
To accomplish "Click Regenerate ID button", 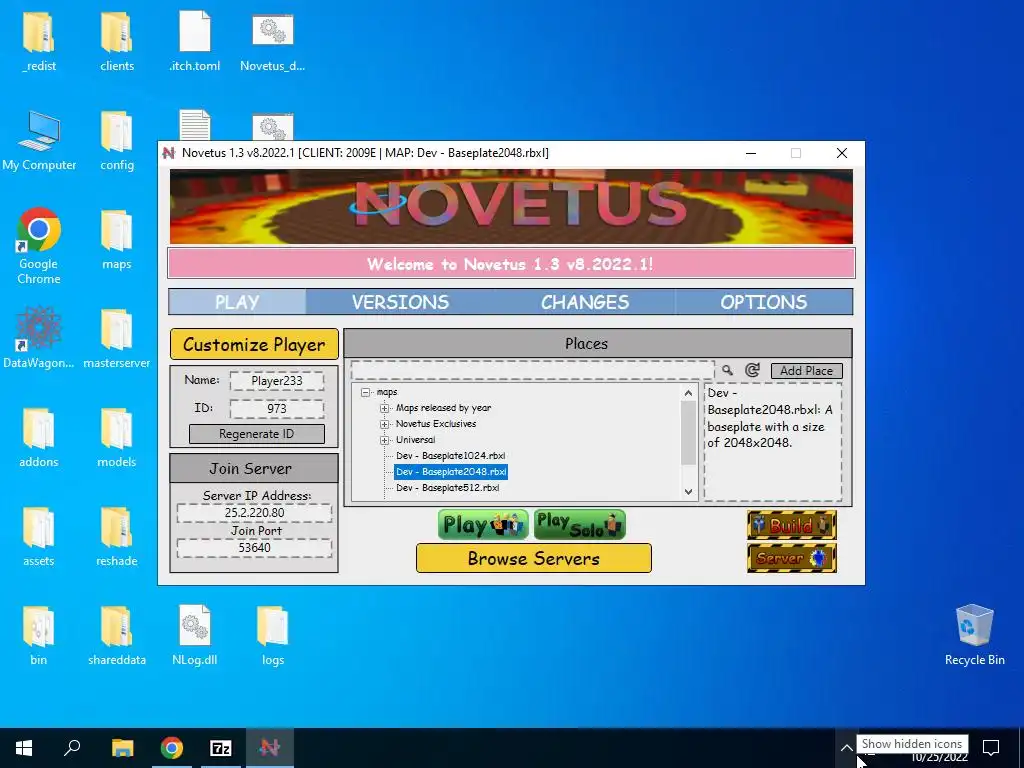I will pos(257,434).
